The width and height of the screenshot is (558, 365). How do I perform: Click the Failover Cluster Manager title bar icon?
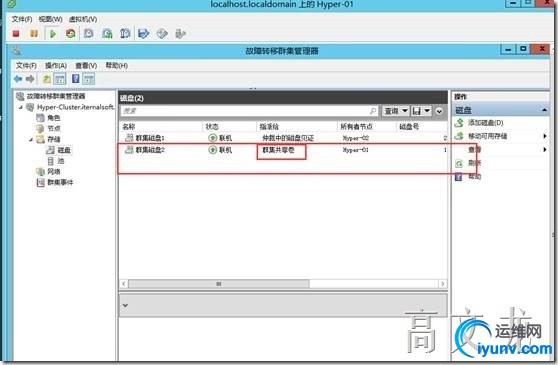point(17,51)
